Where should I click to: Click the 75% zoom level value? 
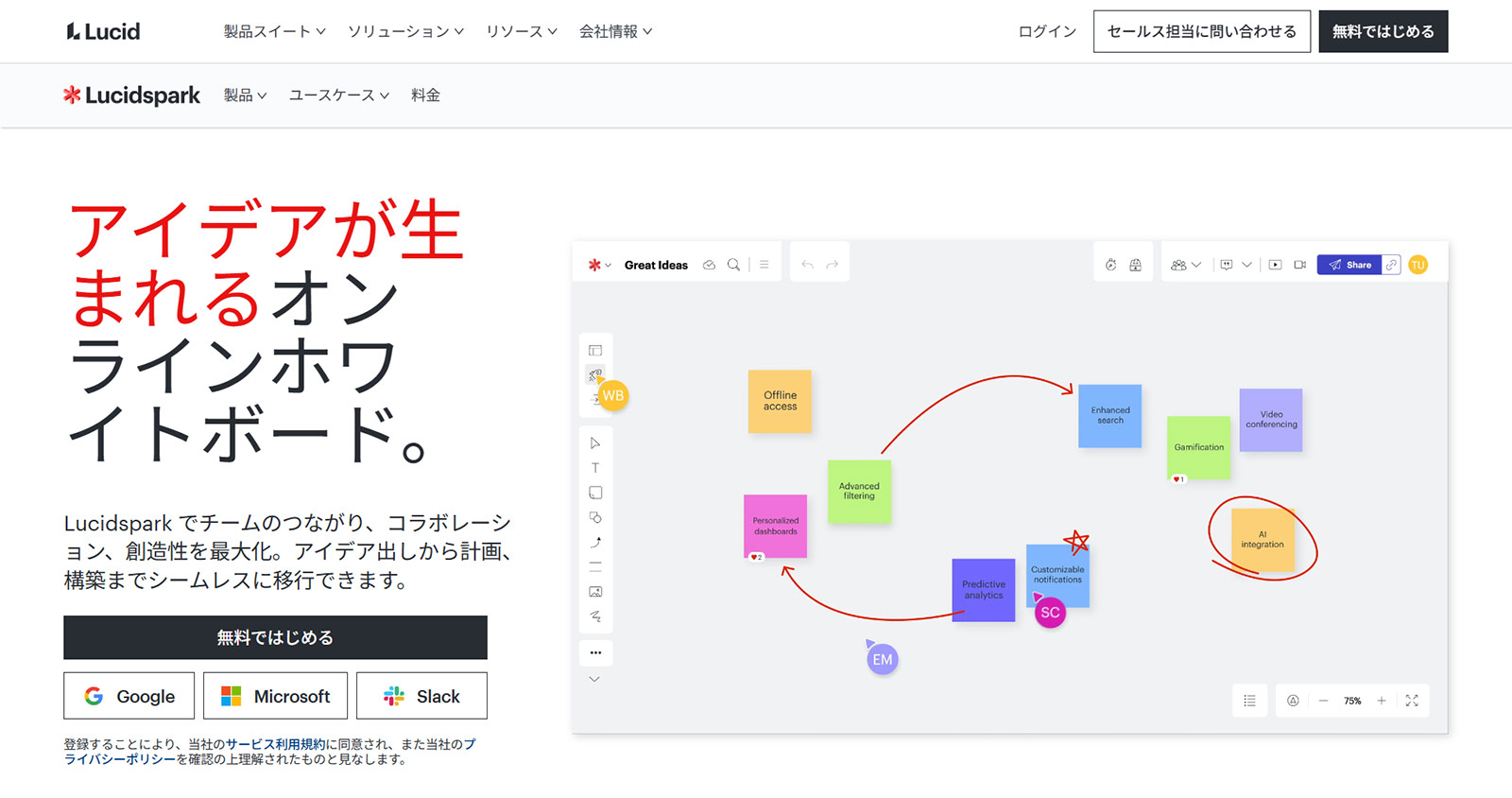coord(1352,701)
